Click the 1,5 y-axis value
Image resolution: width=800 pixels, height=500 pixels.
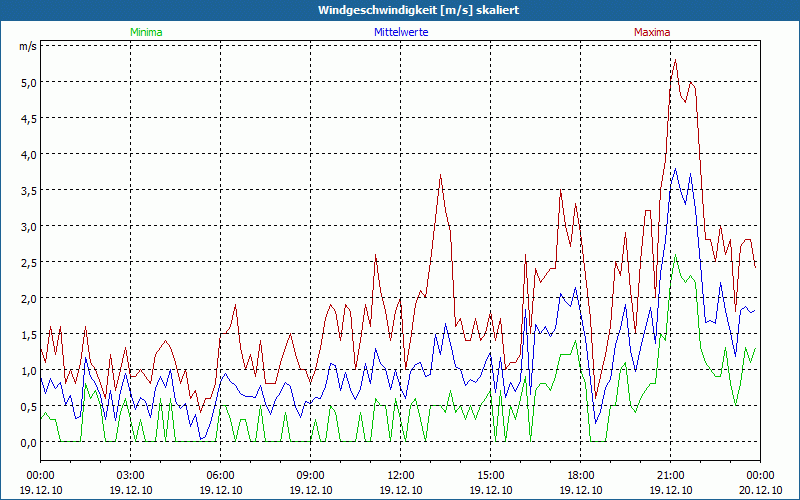[29, 334]
